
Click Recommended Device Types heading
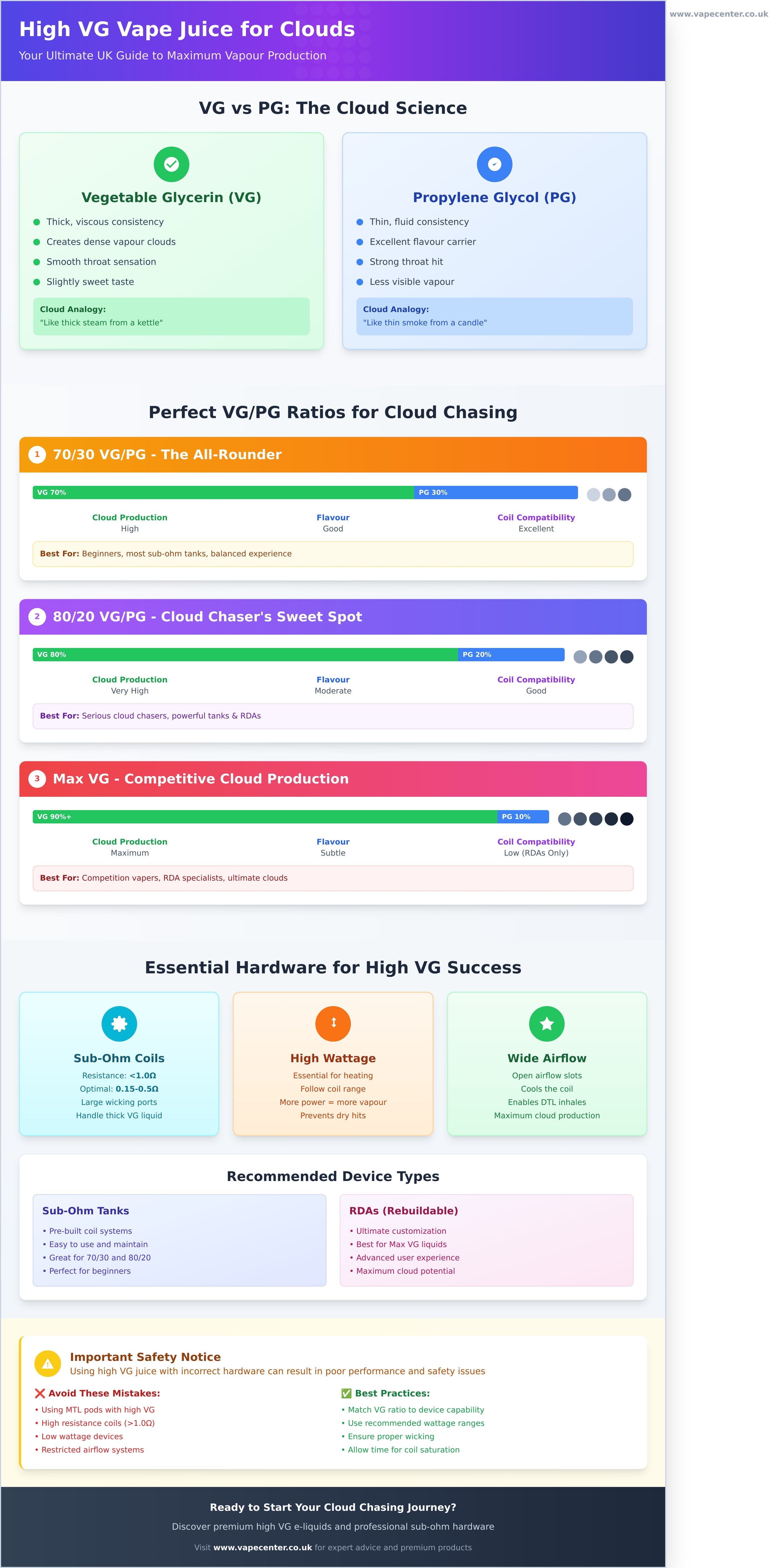[x=333, y=1176]
